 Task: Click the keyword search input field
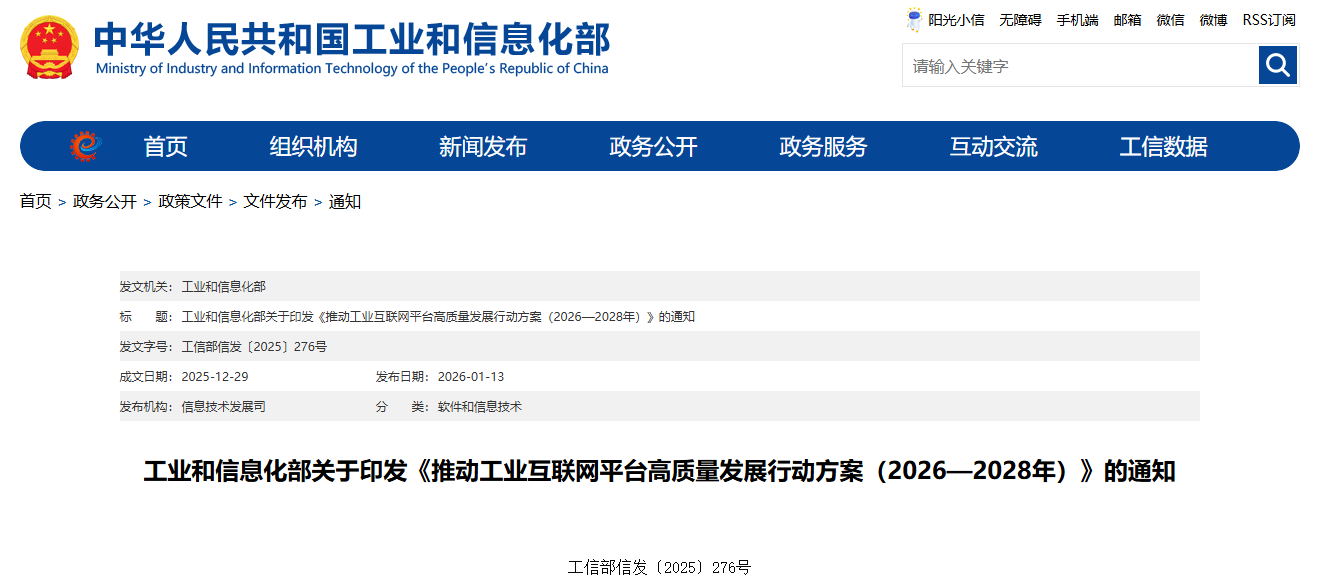(x=1080, y=65)
